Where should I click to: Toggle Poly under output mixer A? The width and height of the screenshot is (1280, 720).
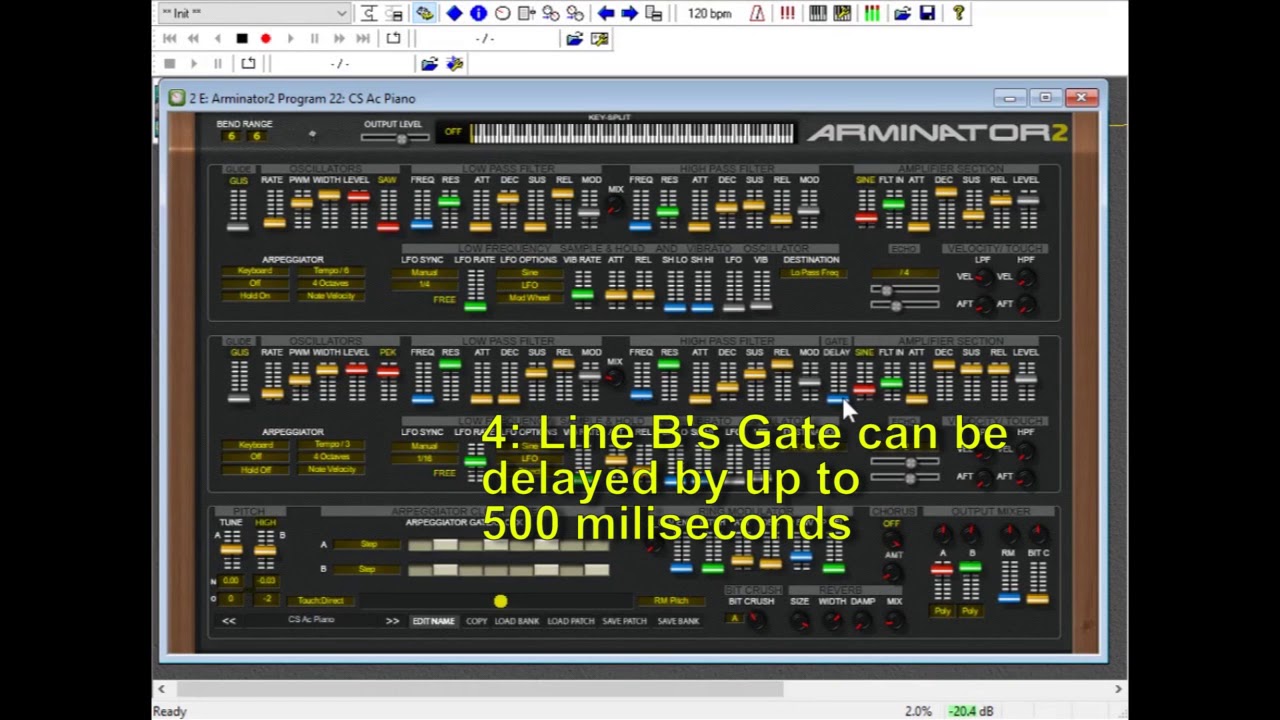pyautogui.click(x=943, y=611)
